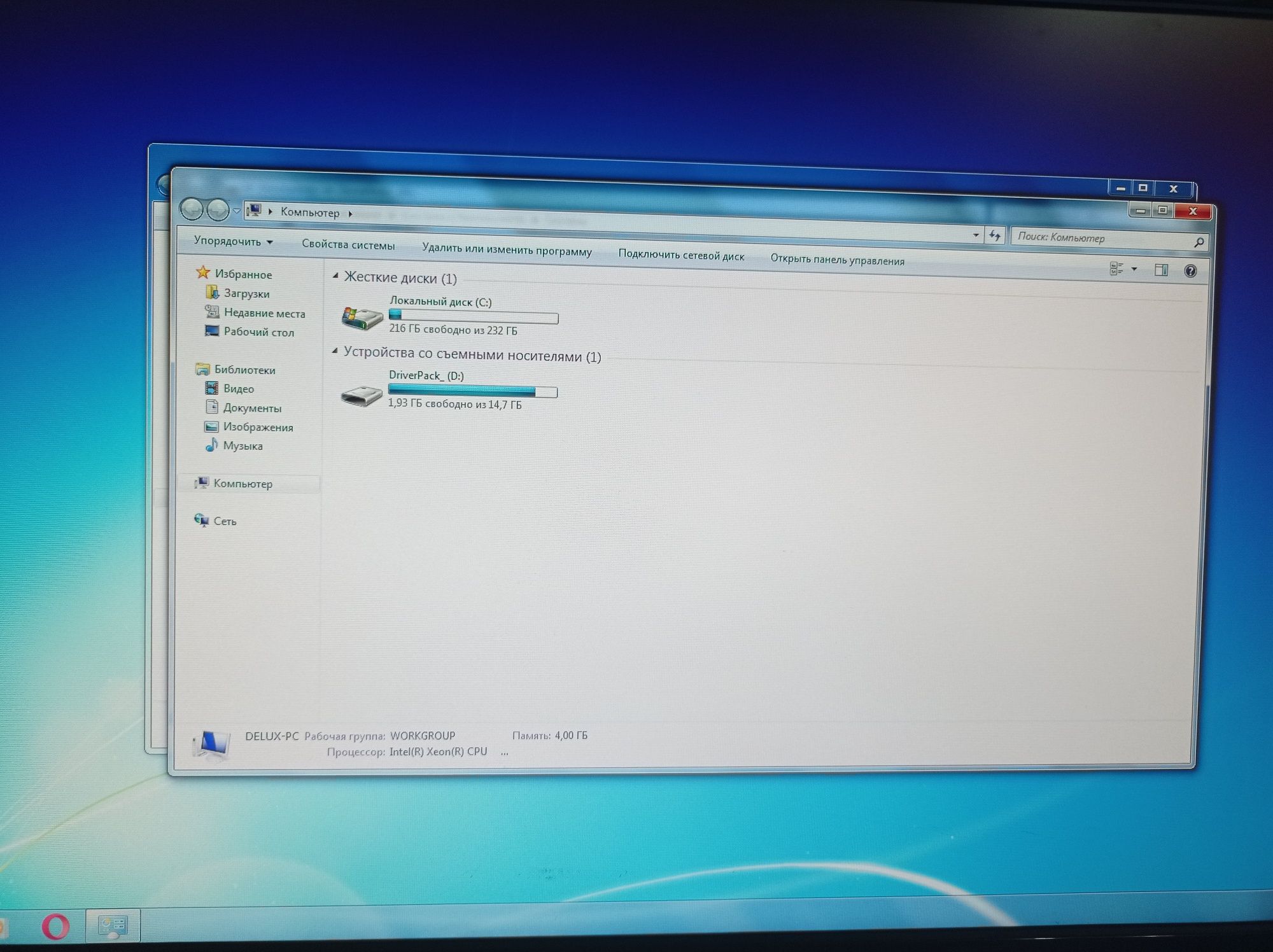The width and height of the screenshot is (1273, 952).
Task: Close the background window behind Explorer
Action: (x=1174, y=188)
